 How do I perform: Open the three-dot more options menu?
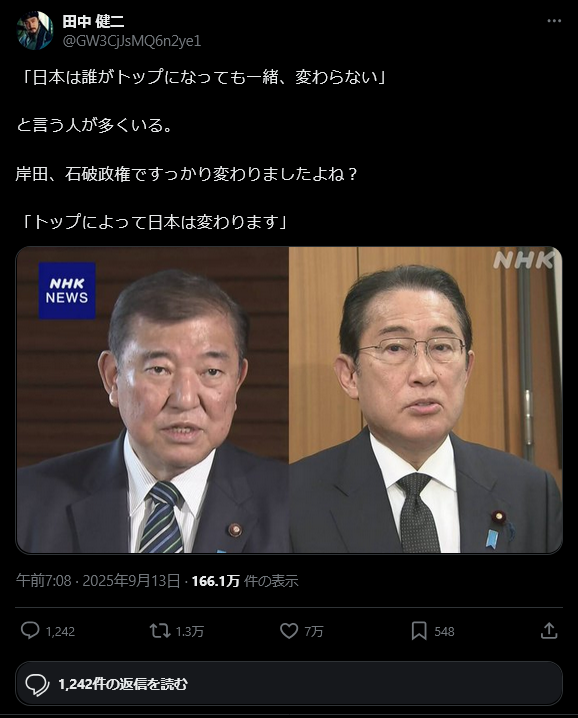click(554, 21)
